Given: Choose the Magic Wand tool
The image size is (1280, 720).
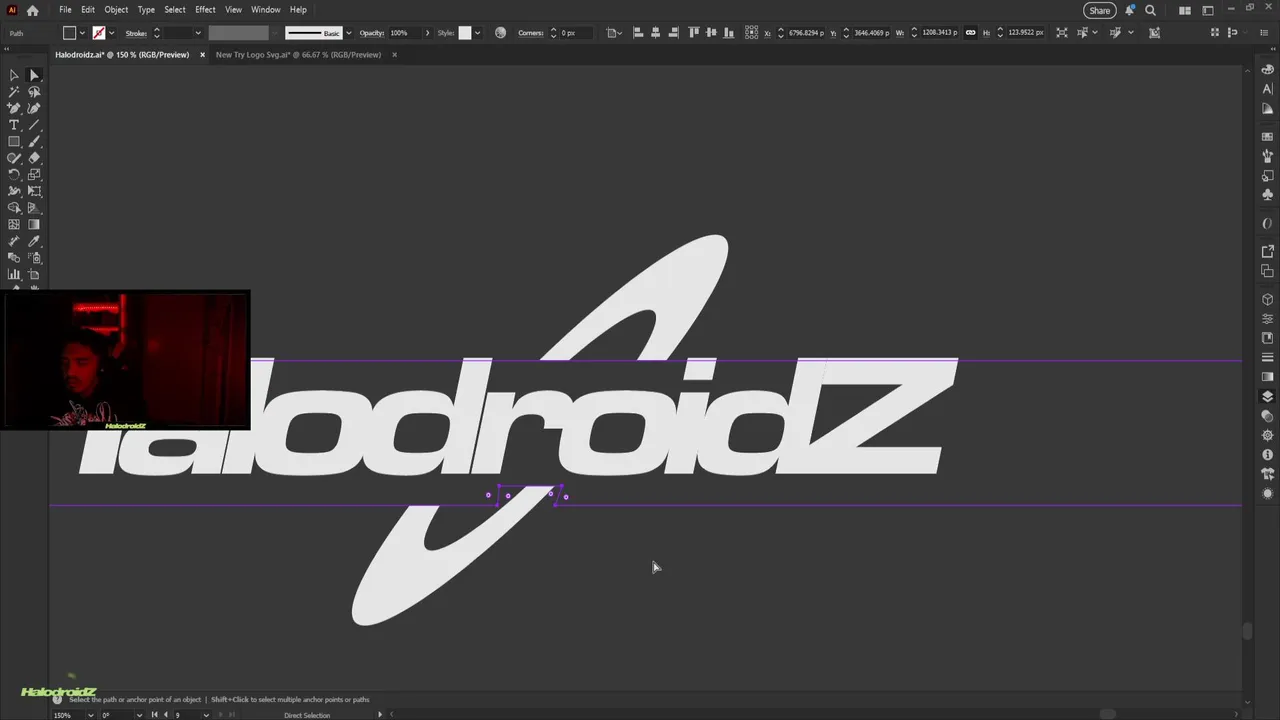Looking at the screenshot, I should click(14, 92).
